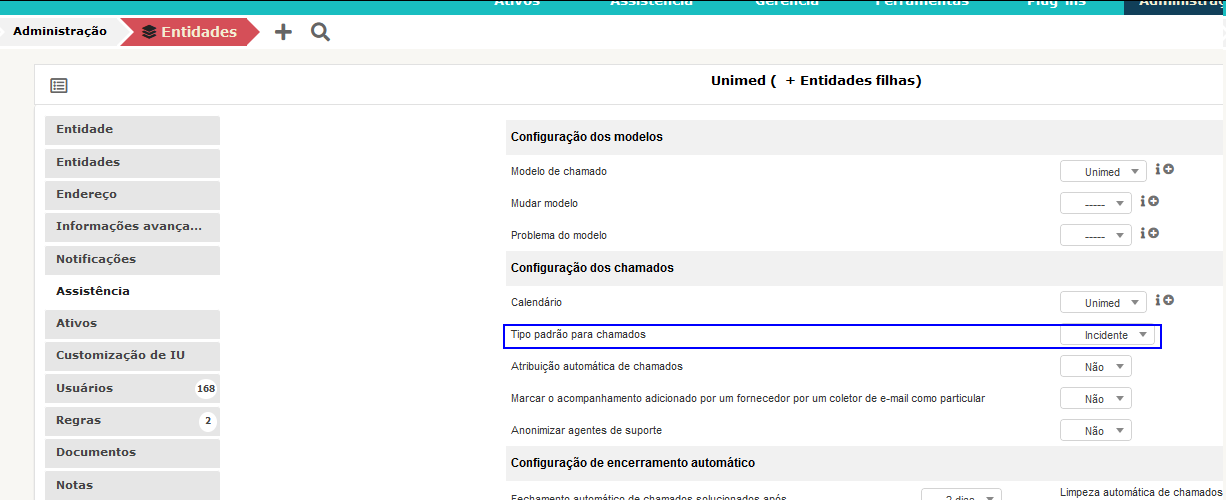Click info icon beside Modelo de chamado
The image size is (1226, 500).
1157,170
